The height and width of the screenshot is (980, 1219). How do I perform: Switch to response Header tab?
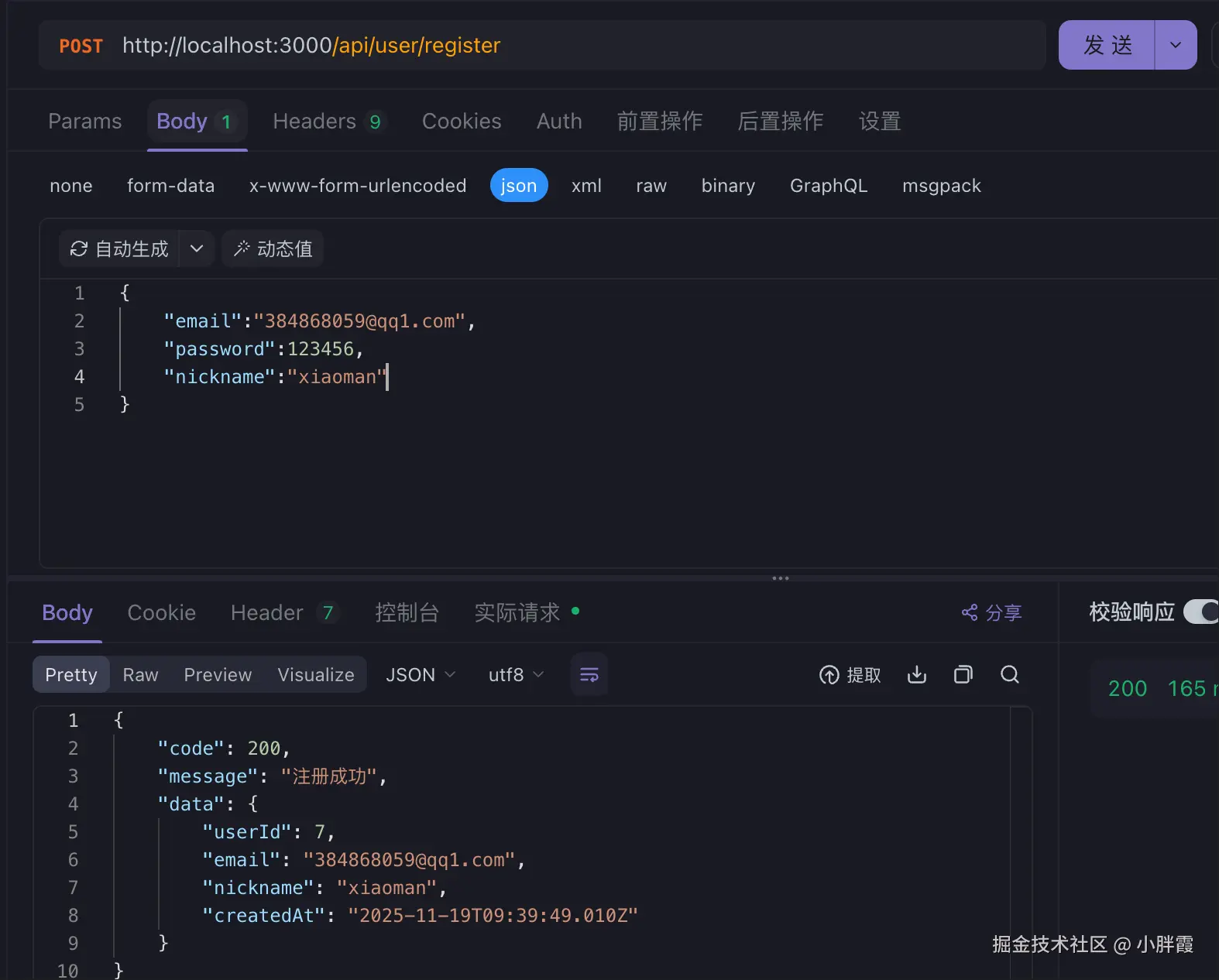click(x=284, y=613)
